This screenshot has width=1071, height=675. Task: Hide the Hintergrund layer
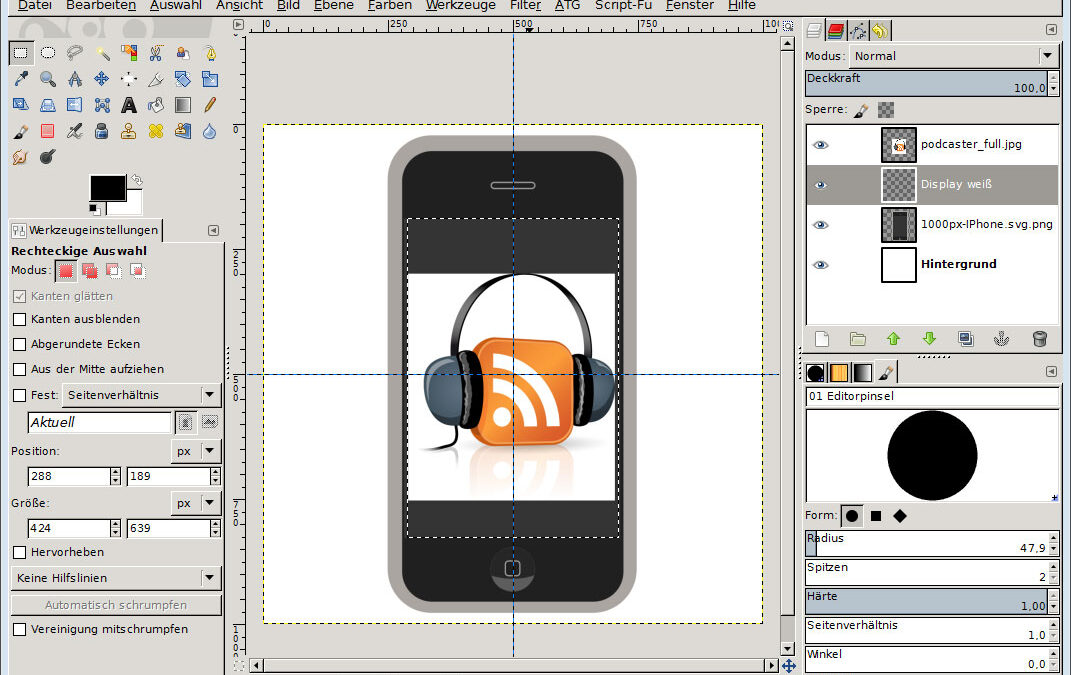[x=820, y=265]
